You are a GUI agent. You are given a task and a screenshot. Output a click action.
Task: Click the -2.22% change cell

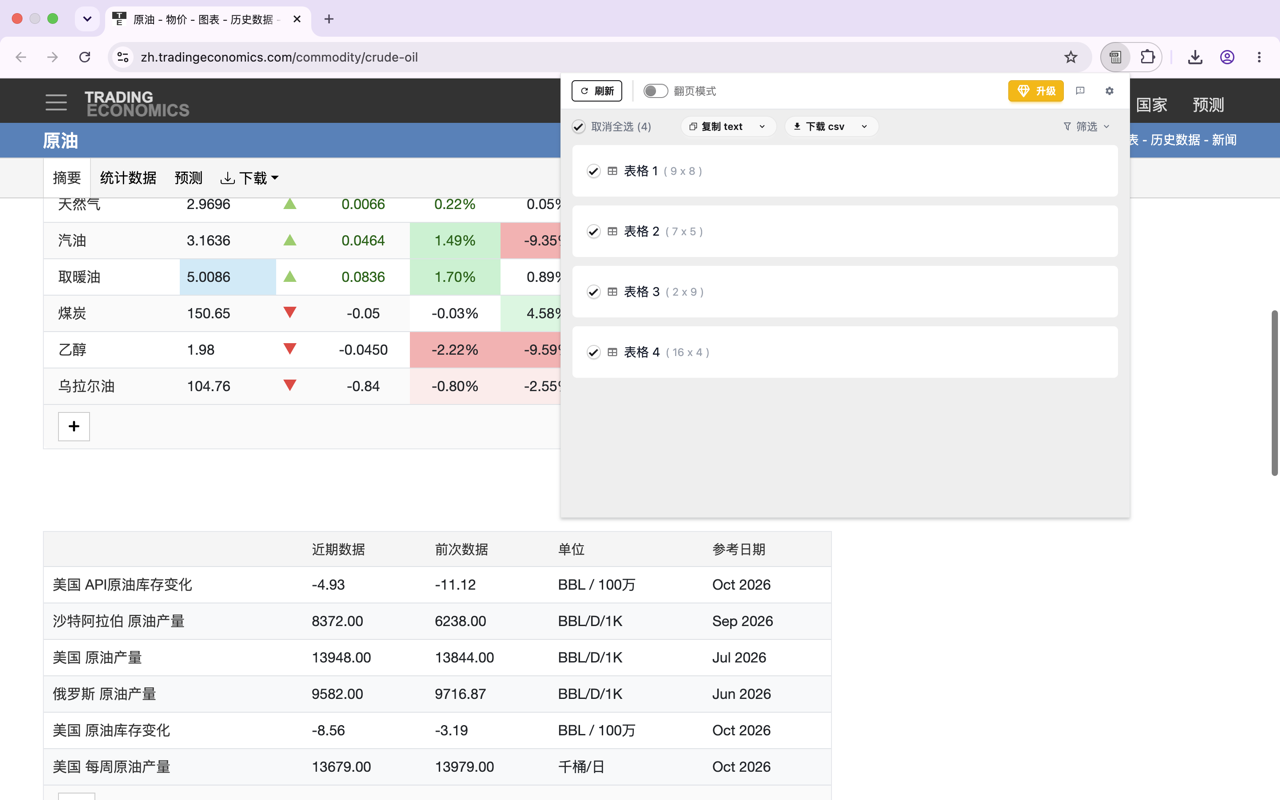(x=455, y=350)
